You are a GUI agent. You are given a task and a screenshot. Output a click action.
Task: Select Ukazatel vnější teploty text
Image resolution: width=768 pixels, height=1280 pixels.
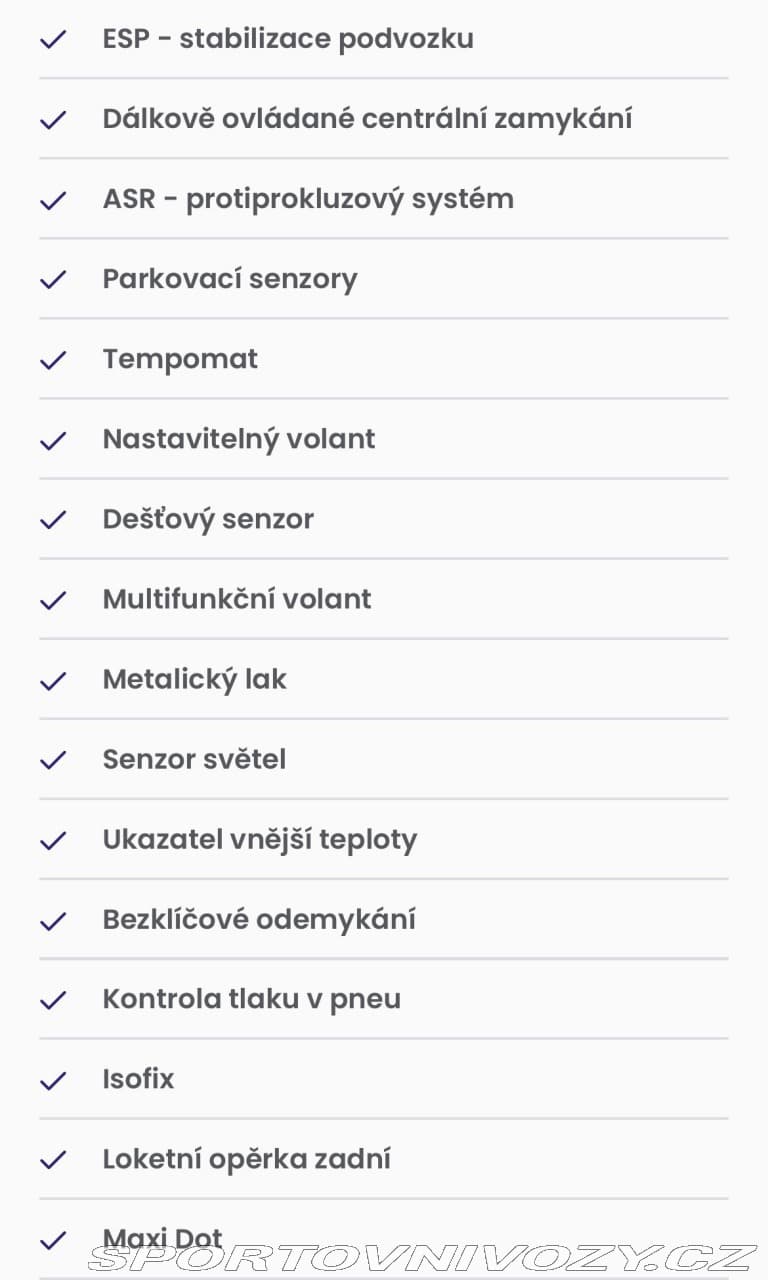click(x=260, y=840)
